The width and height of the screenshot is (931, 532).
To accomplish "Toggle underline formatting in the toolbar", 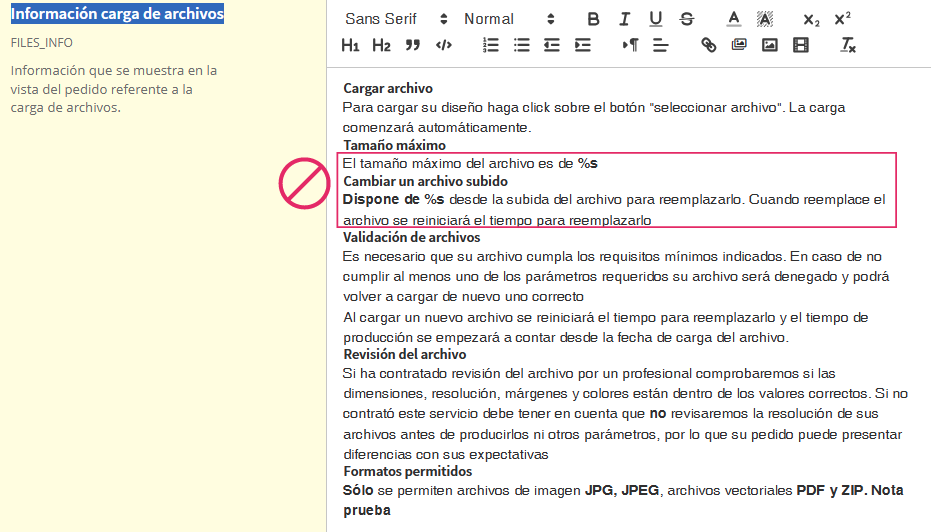I will pyautogui.click(x=656, y=19).
